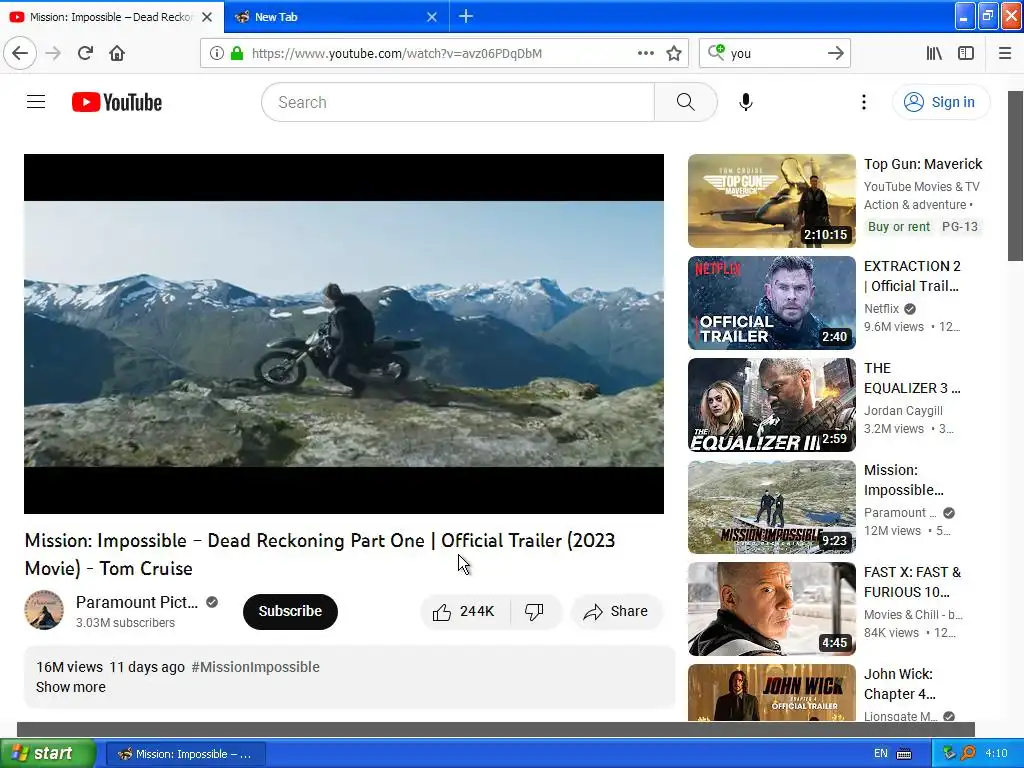Go back with the browser back arrow
1024x768 pixels.
pos(20,53)
